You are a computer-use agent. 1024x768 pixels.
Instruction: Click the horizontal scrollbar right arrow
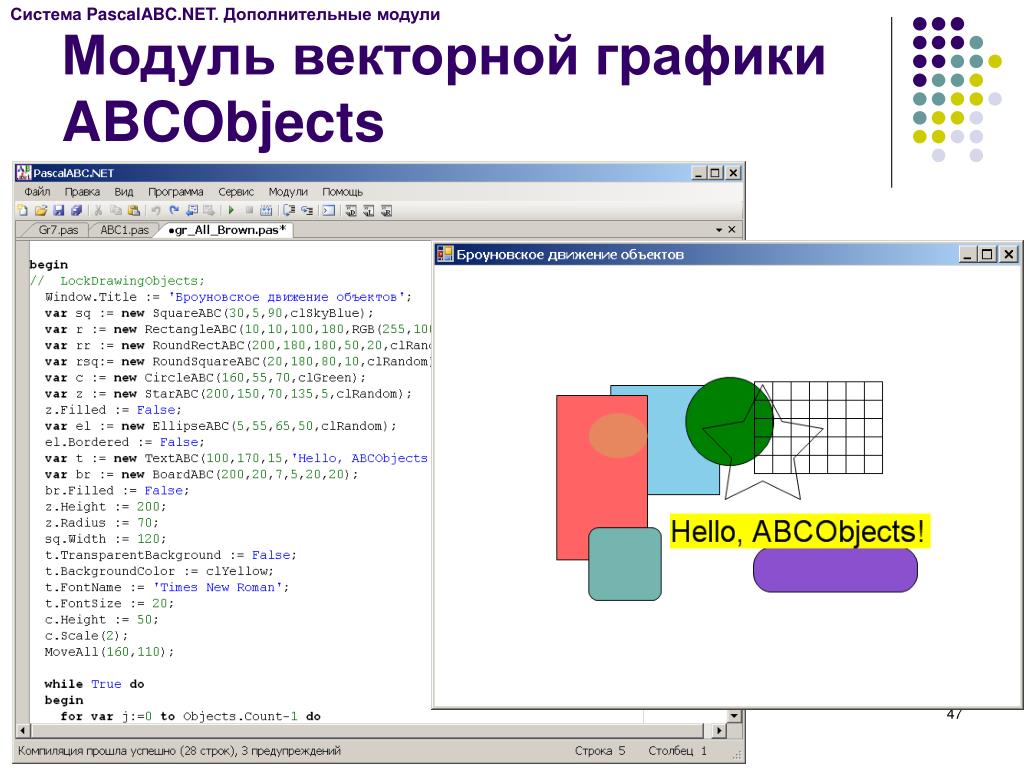tap(719, 730)
